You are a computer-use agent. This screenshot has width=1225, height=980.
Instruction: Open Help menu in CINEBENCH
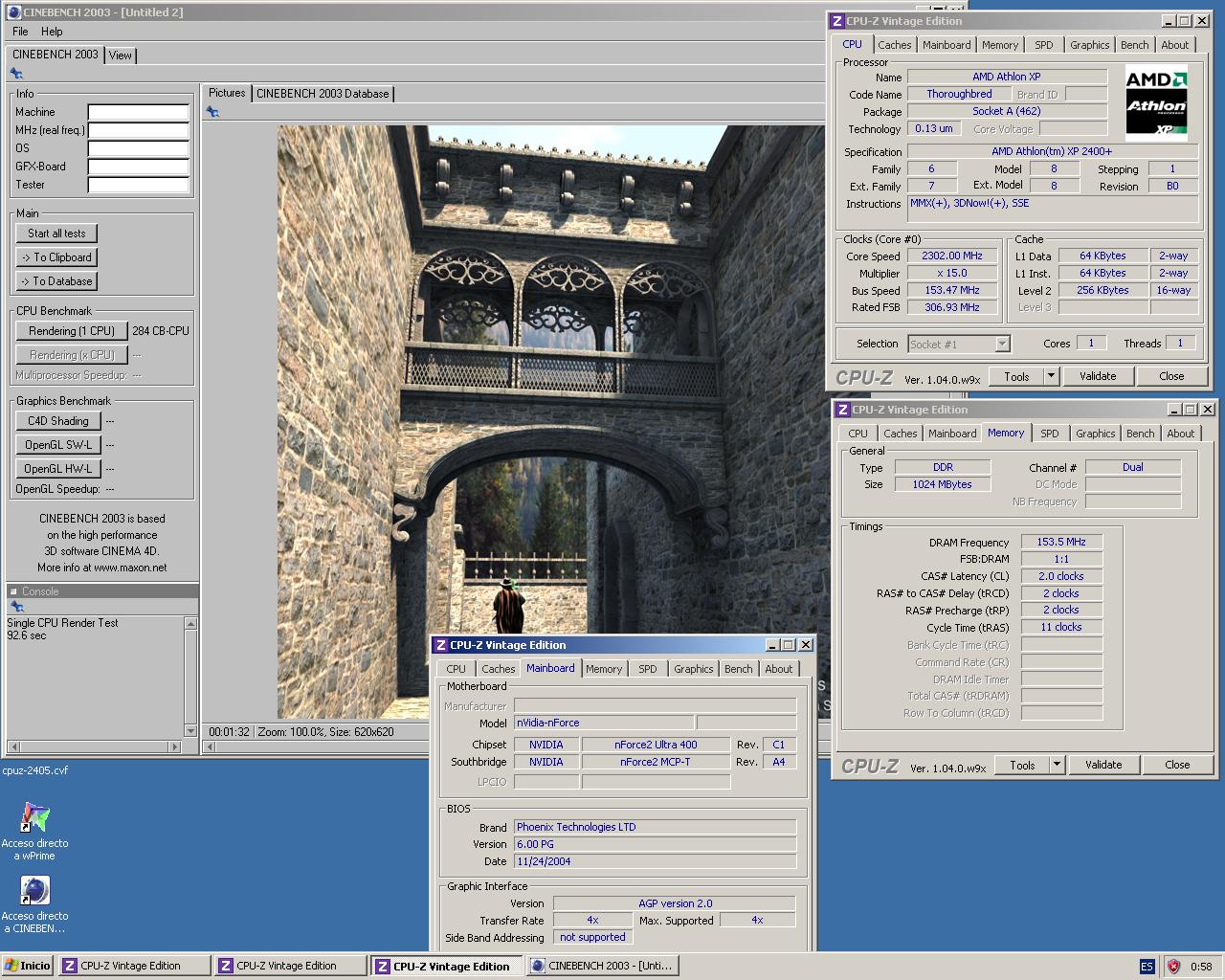pyautogui.click(x=52, y=32)
